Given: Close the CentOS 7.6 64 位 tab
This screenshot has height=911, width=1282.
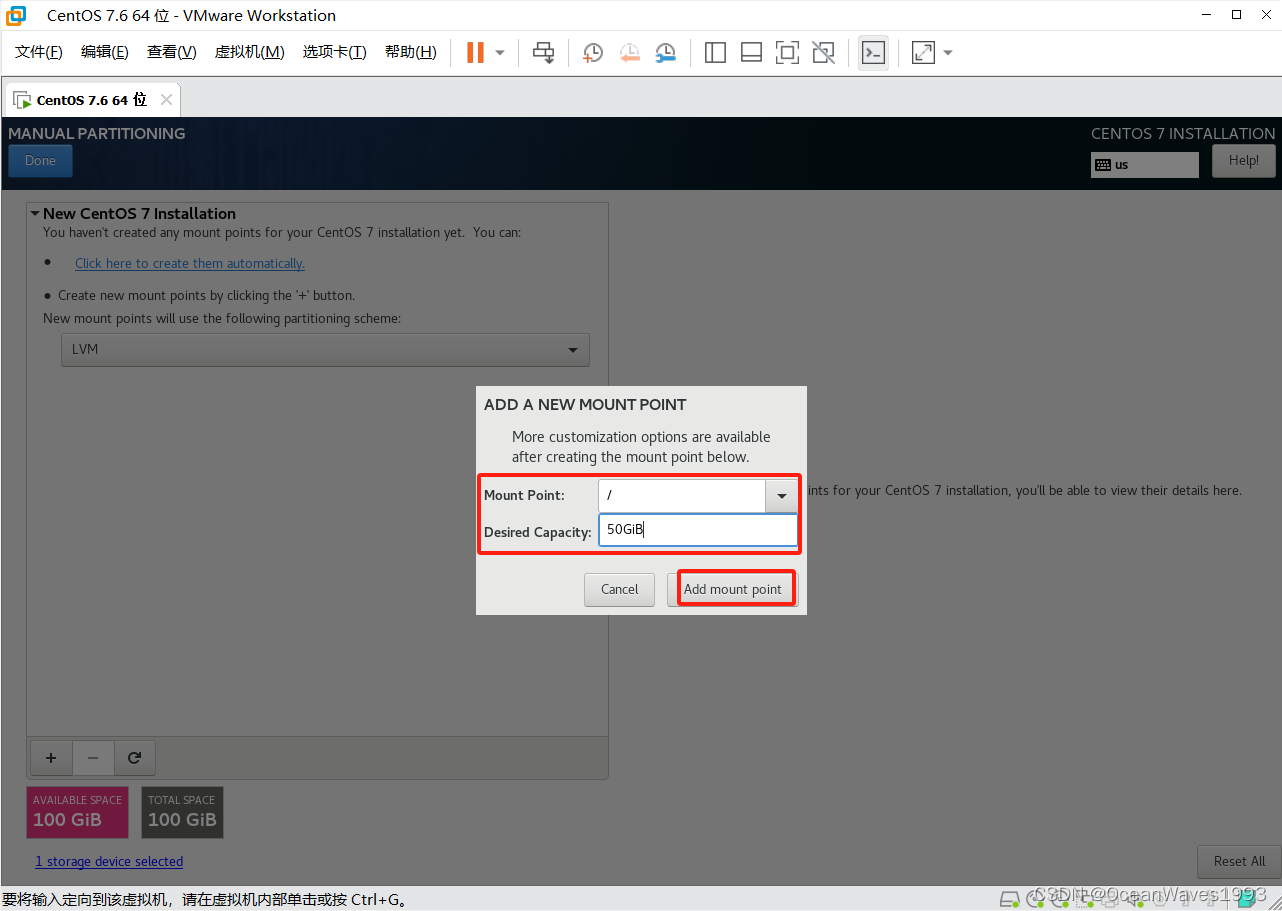Looking at the screenshot, I should [x=166, y=99].
